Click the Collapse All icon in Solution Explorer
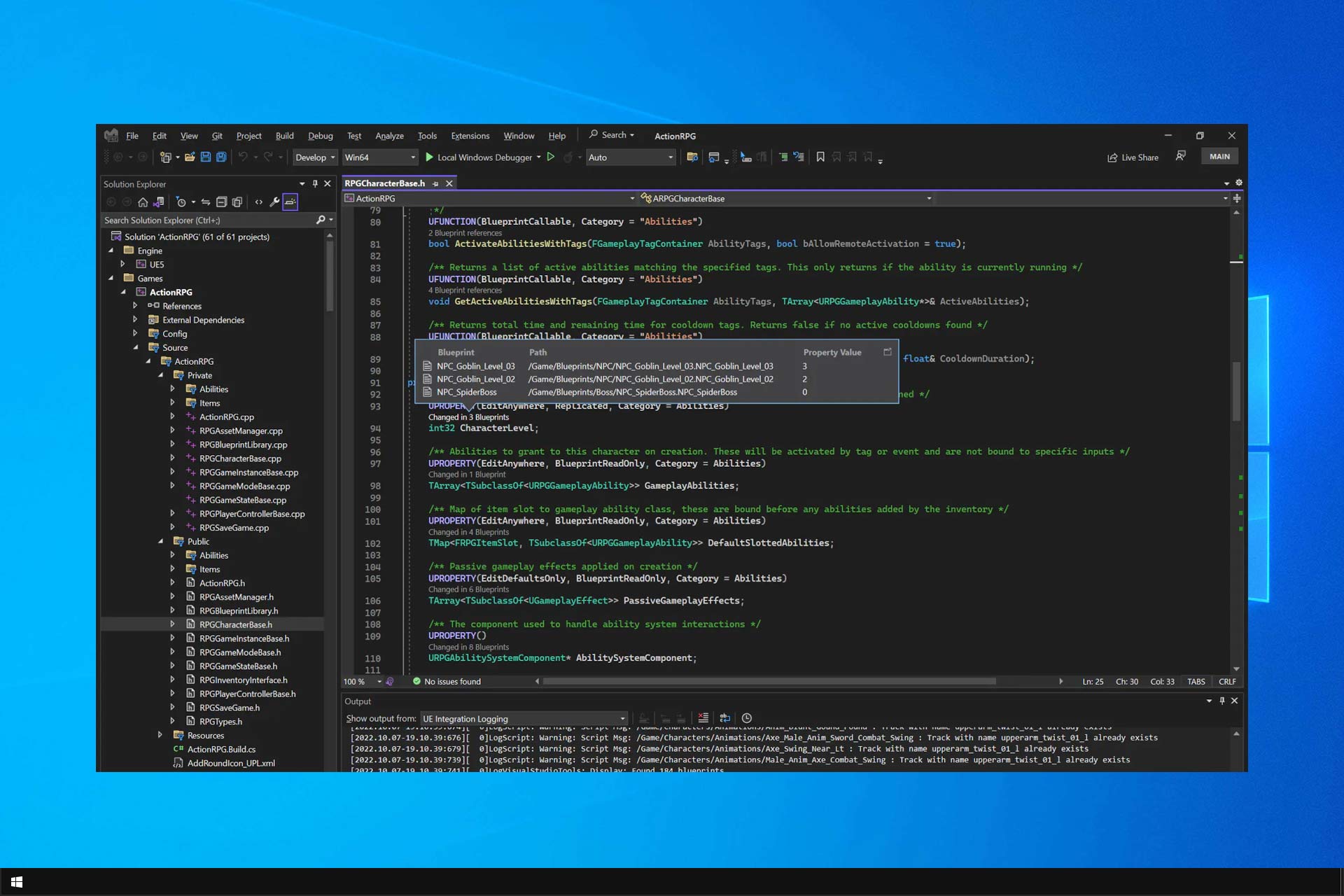This screenshot has width=1344, height=896. [x=220, y=202]
